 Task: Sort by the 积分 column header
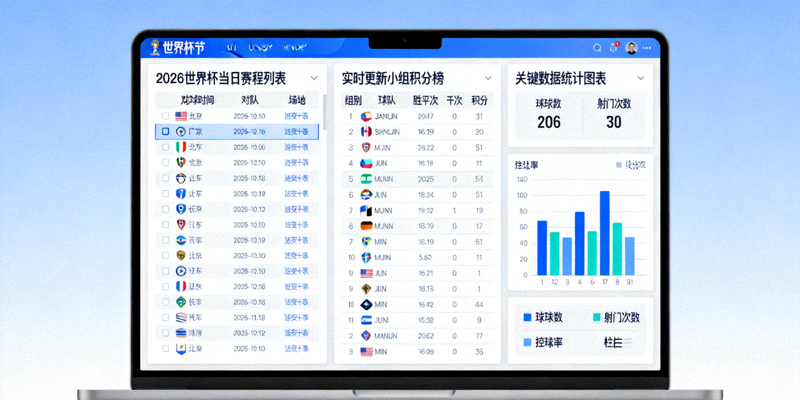click(x=479, y=101)
